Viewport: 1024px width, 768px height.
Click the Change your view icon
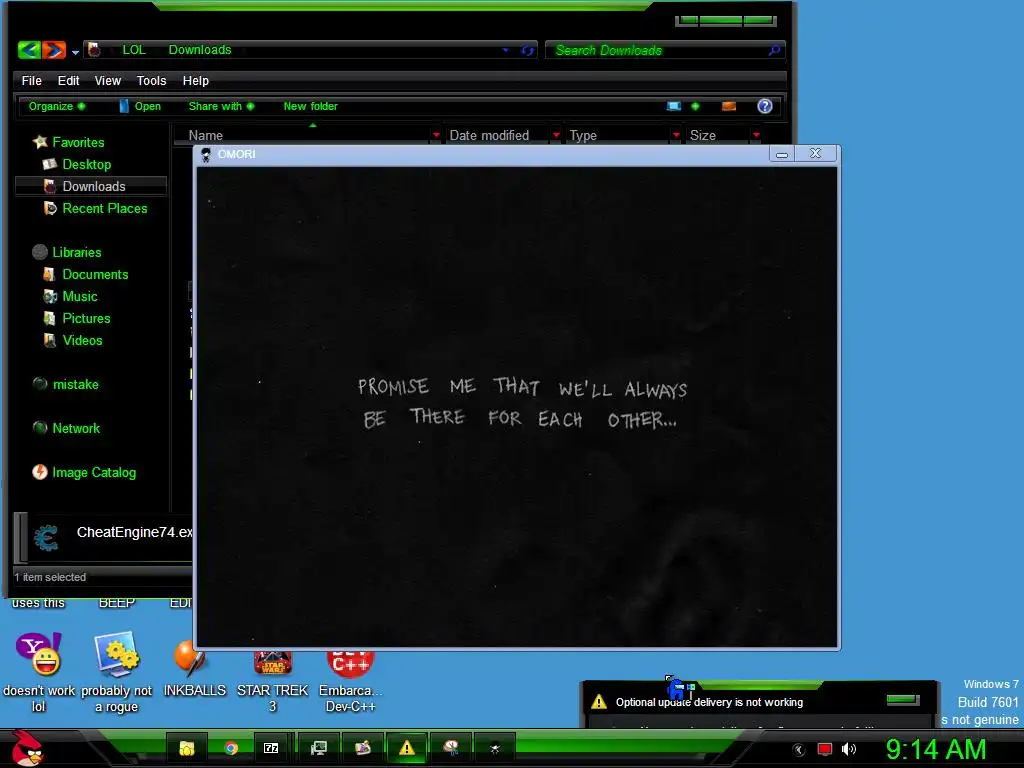[x=674, y=106]
